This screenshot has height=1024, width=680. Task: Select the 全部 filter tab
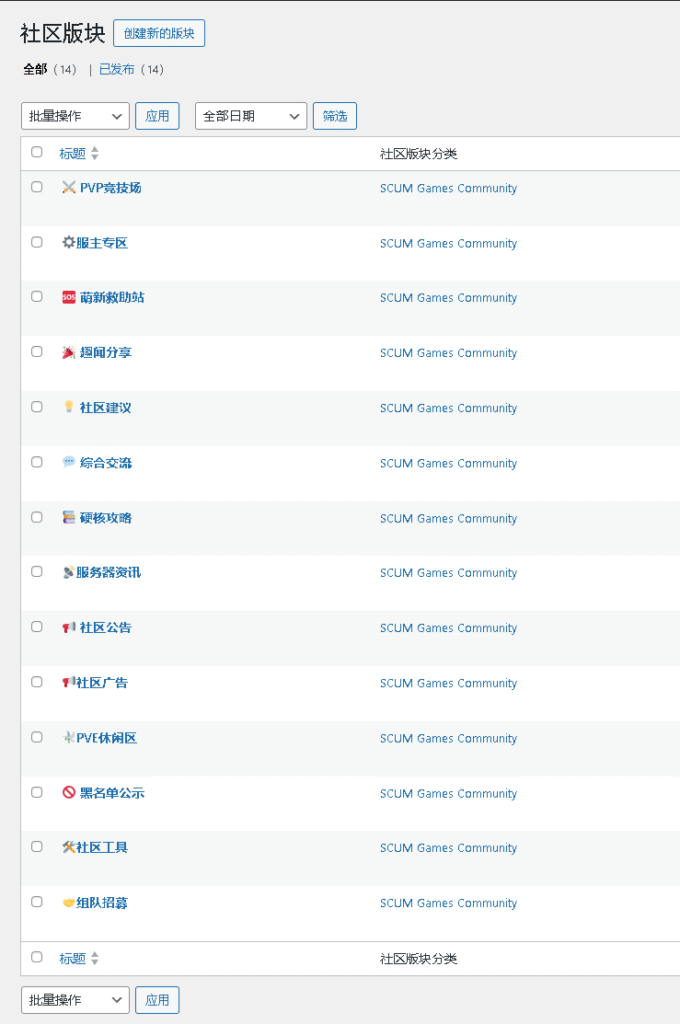35,70
